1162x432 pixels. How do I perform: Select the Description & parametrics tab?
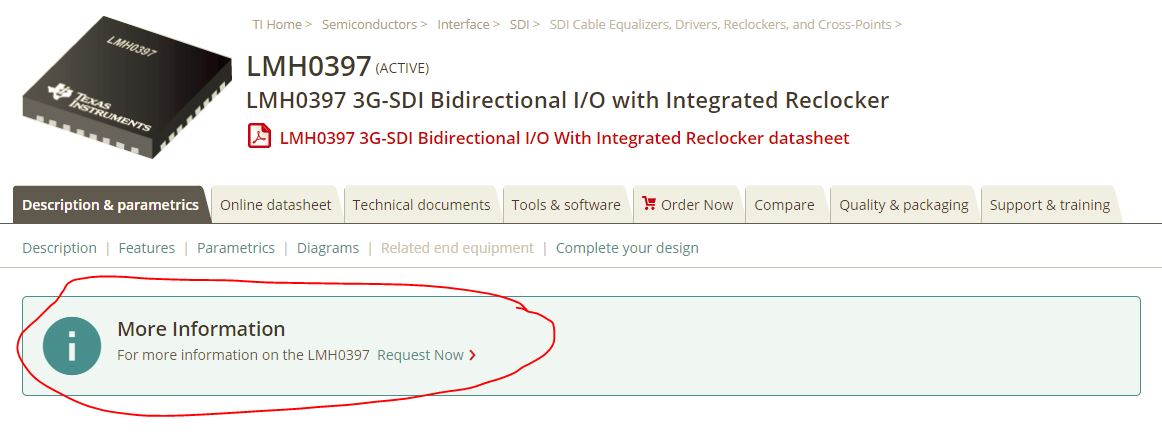tap(110, 205)
